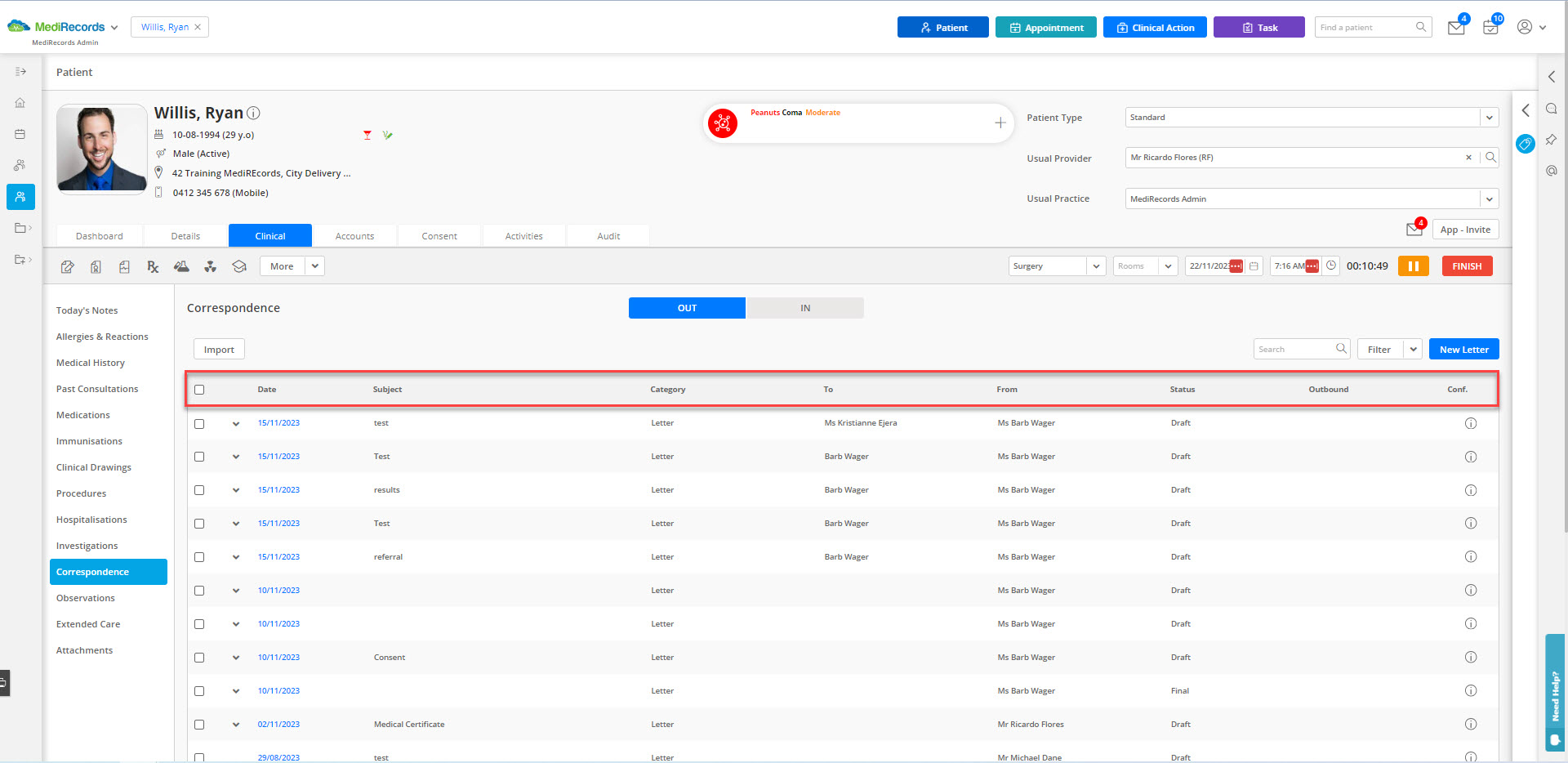Close the Willis, Ryan patient tab

[x=198, y=27]
